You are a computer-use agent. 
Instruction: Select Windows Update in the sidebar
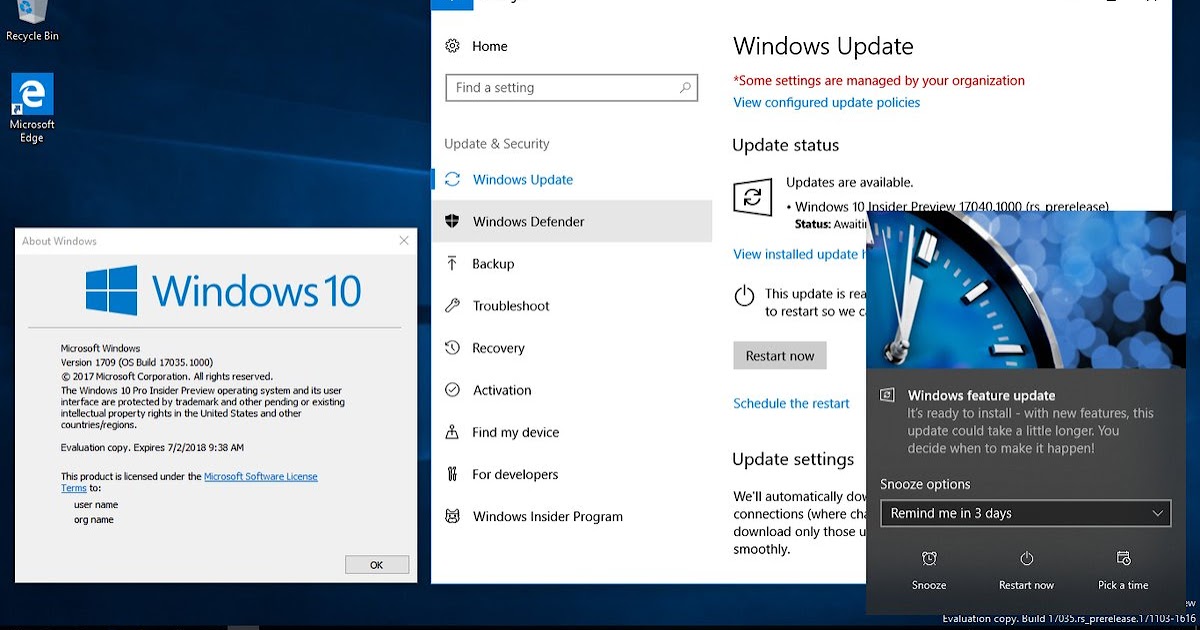pyautogui.click(x=522, y=180)
